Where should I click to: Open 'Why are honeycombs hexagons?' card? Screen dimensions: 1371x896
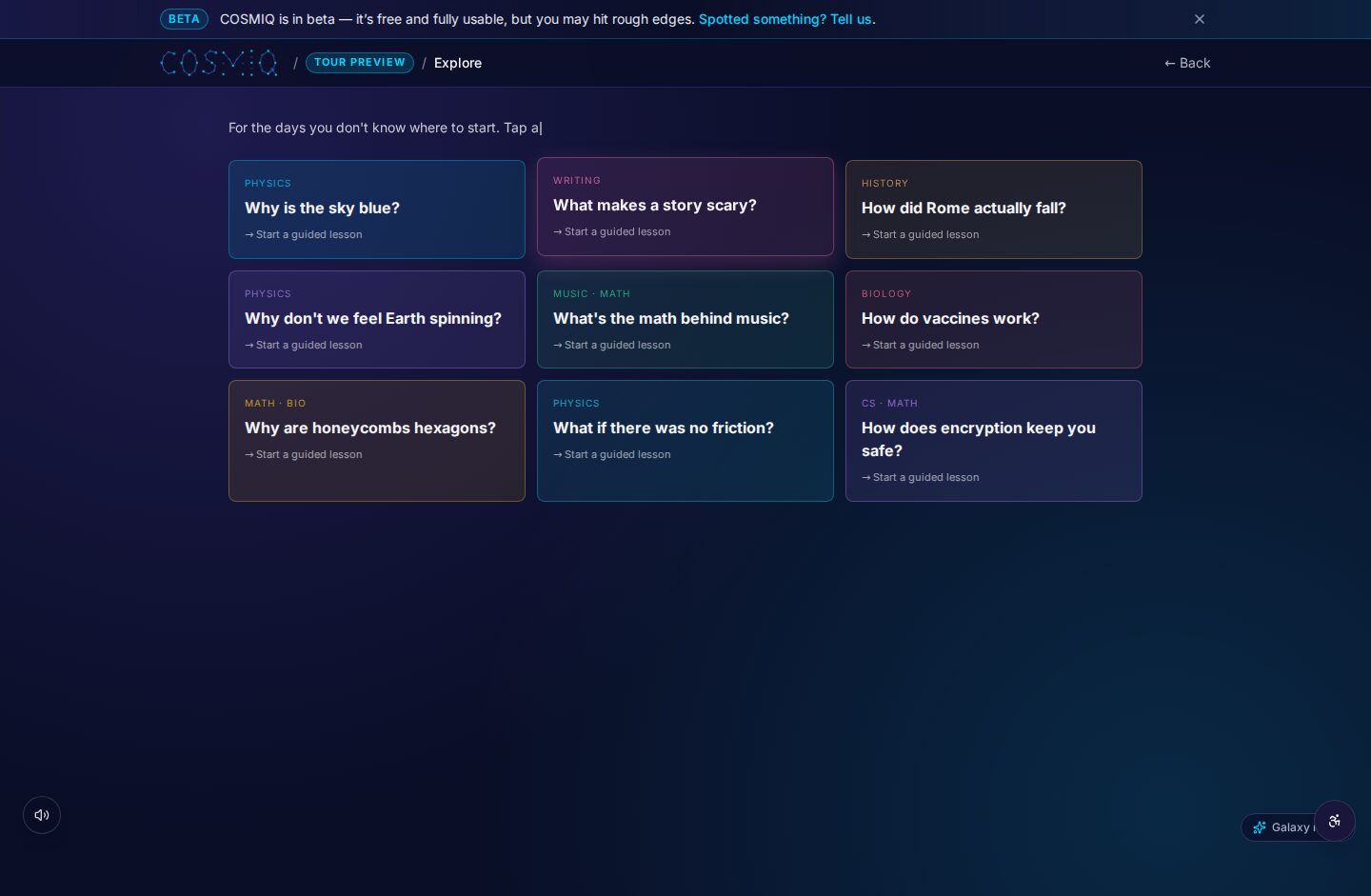[x=377, y=441]
